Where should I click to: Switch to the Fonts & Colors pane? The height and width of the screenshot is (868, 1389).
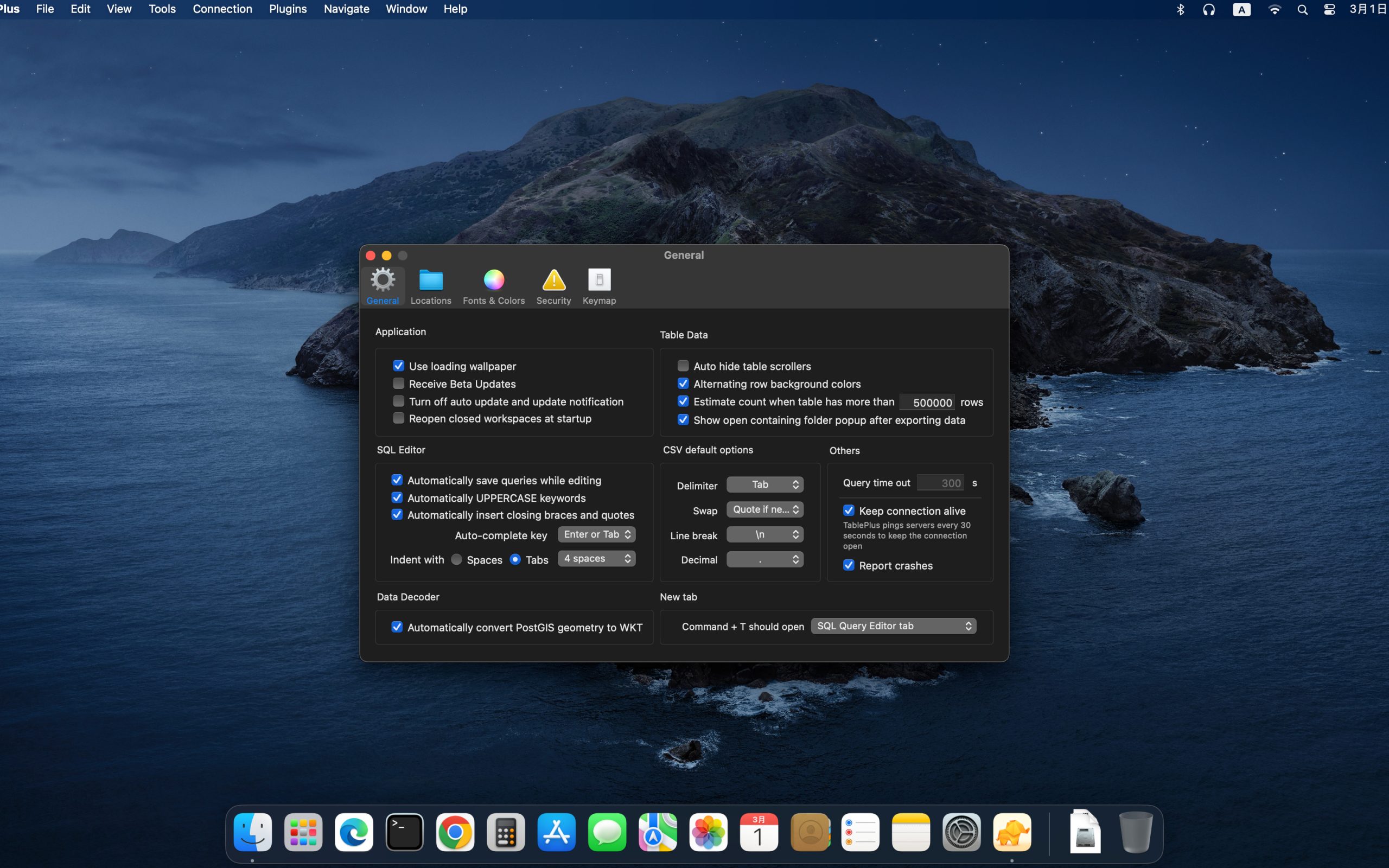[493, 285]
